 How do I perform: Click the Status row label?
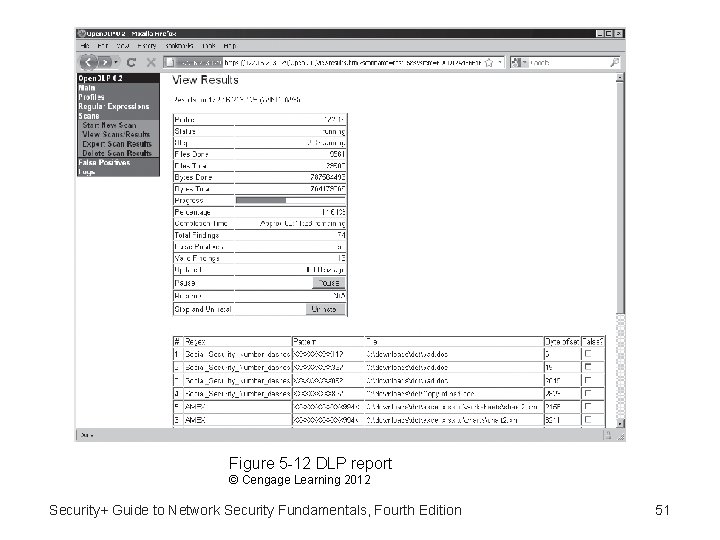point(185,131)
